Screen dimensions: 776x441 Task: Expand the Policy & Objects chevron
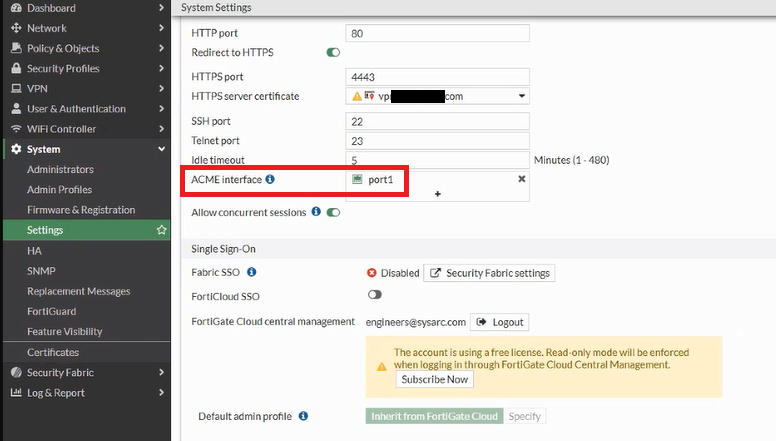161,48
